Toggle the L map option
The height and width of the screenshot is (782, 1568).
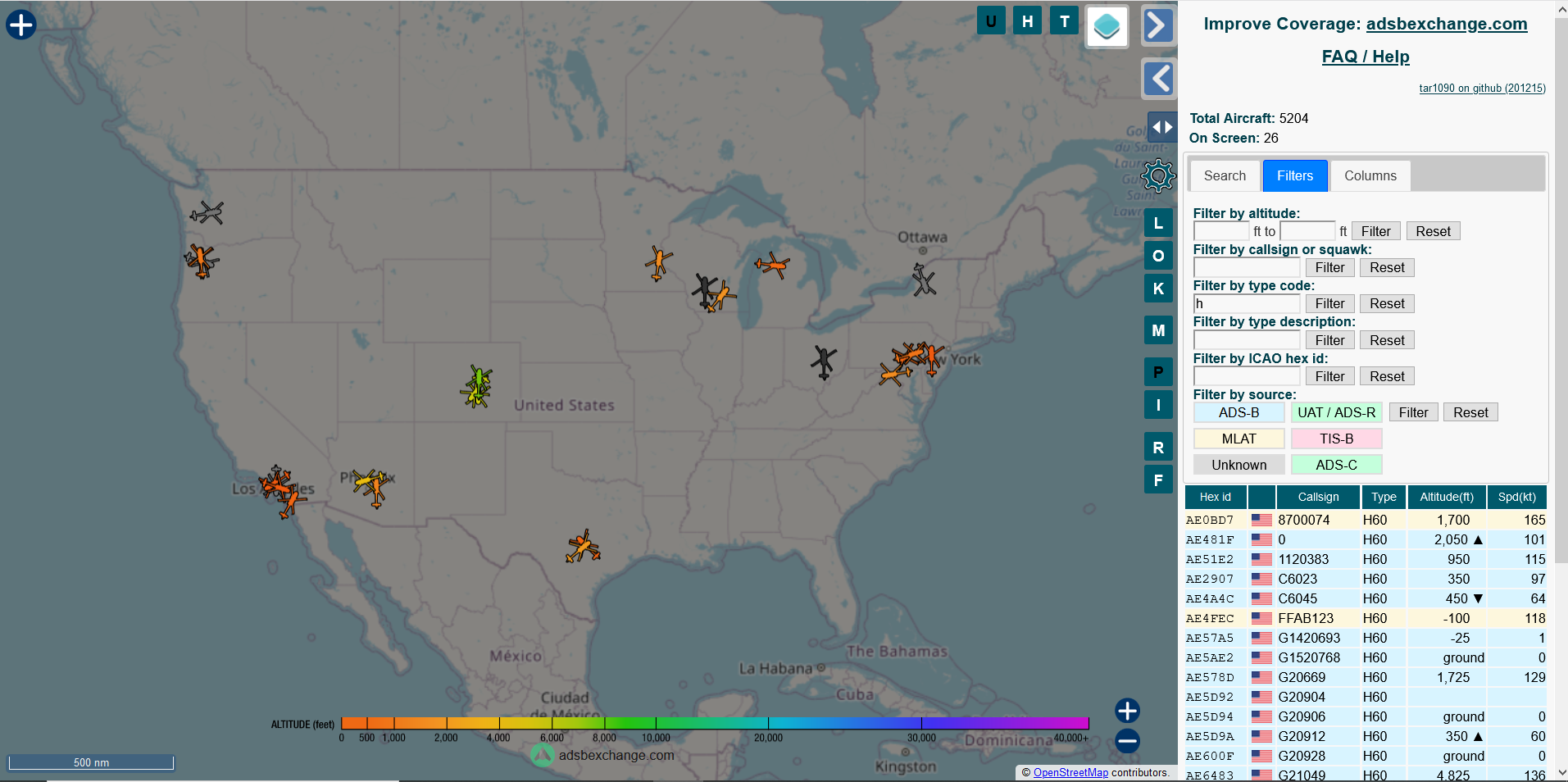(x=1158, y=223)
